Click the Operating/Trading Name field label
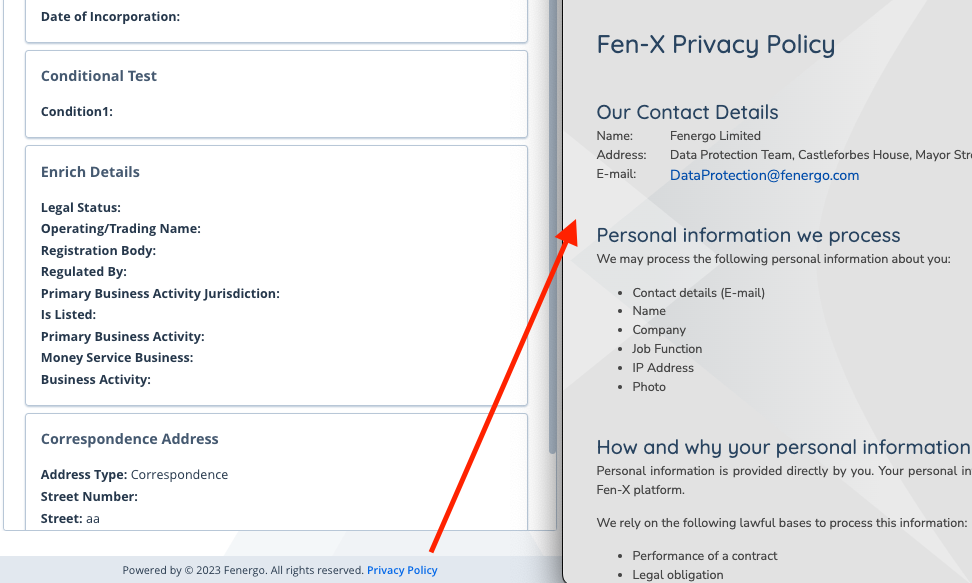This screenshot has height=583, width=972. pos(121,229)
